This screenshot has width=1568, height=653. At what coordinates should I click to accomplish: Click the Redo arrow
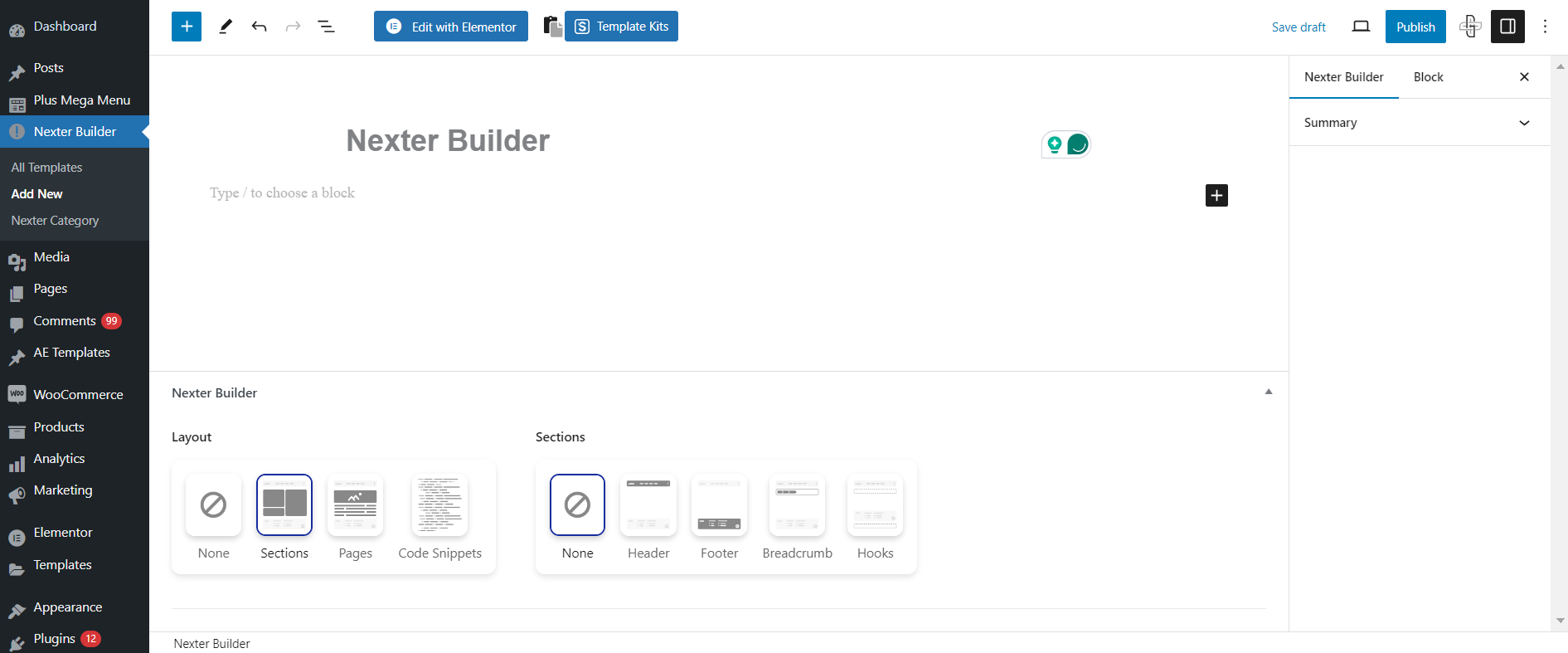click(x=293, y=27)
